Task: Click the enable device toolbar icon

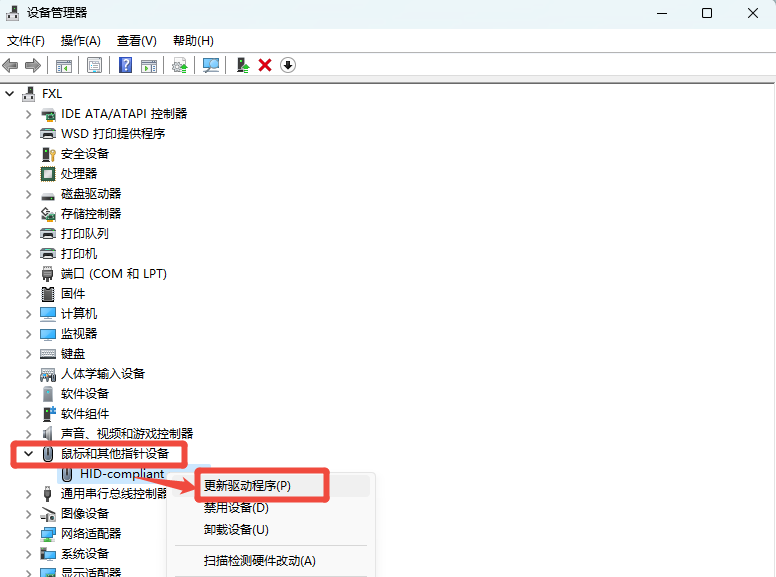Action: (242, 65)
